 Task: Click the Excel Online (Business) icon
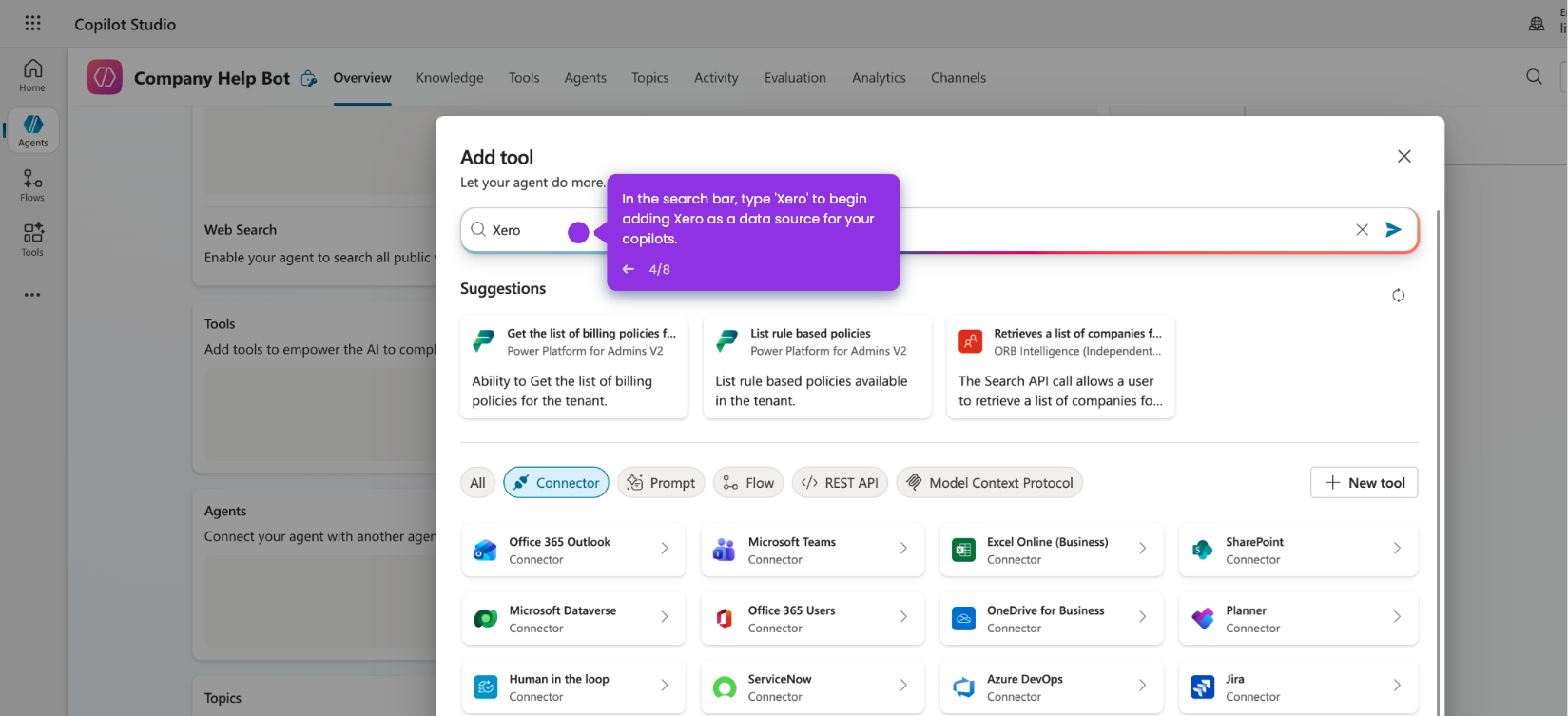click(x=963, y=550)
